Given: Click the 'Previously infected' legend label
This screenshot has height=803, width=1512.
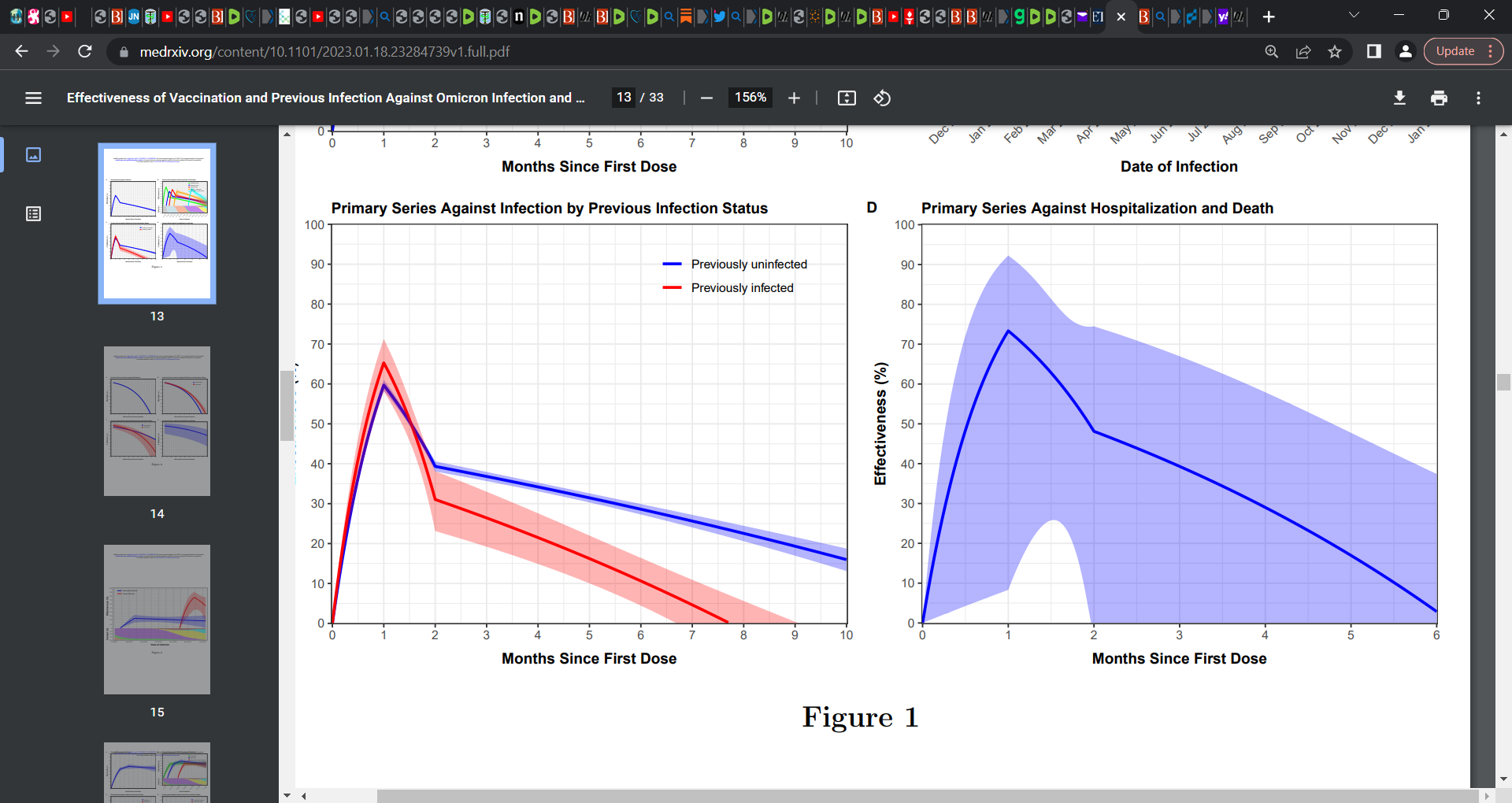Looking at the screenshot, I should click(742, 288).
